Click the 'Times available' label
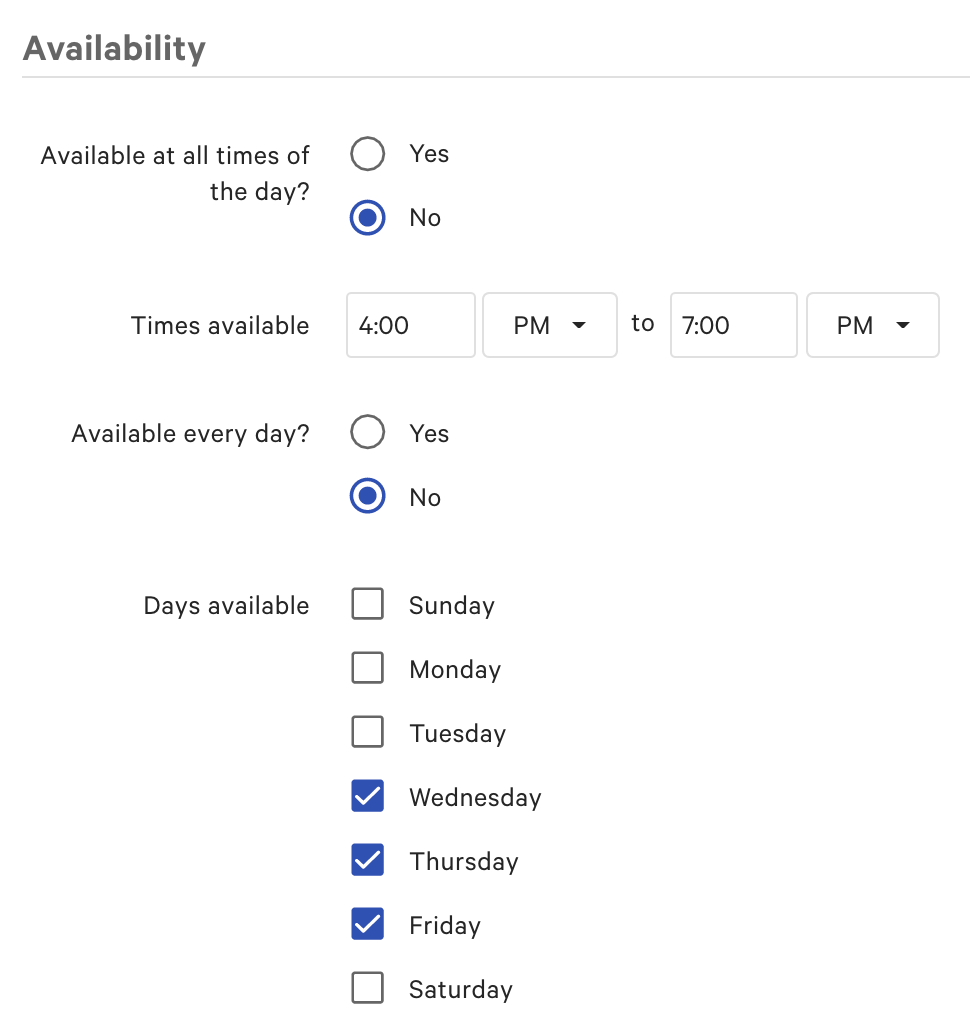Image resolution: width=970 pixels, height=1032 pixels. point(220,326)
